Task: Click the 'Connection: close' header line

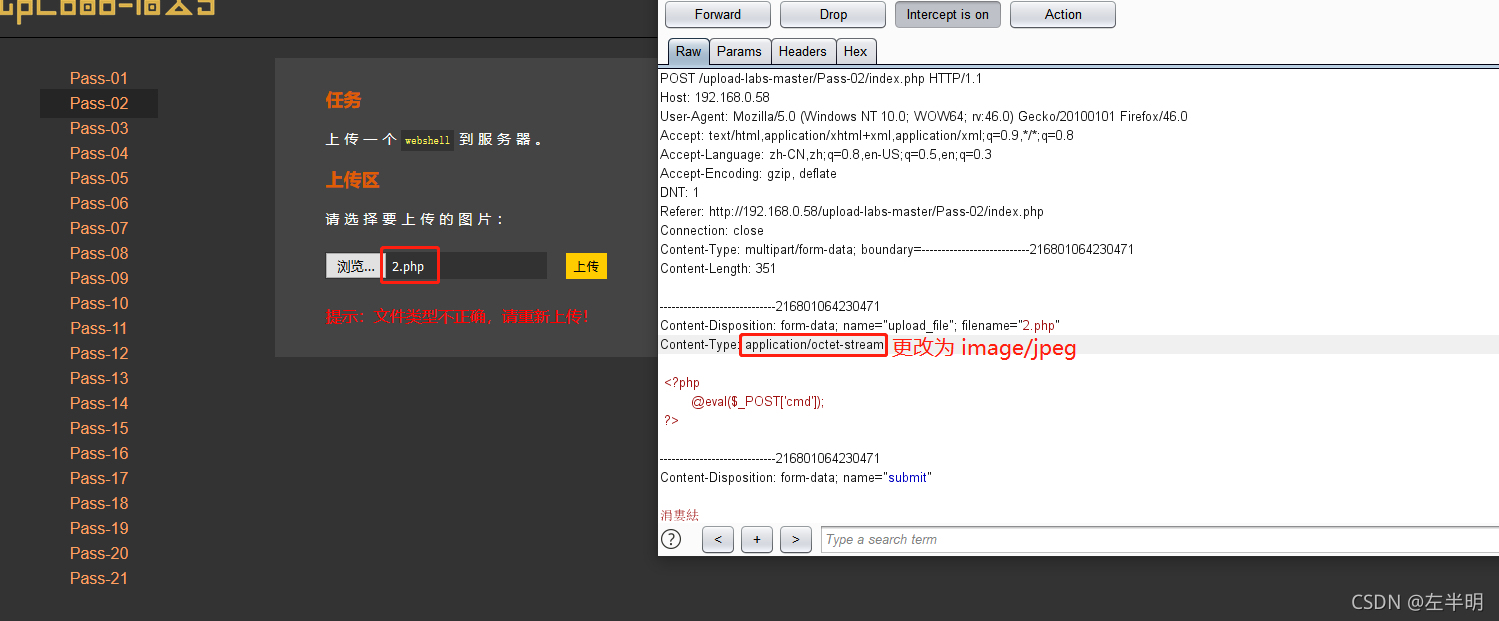Action: (712, 230)
